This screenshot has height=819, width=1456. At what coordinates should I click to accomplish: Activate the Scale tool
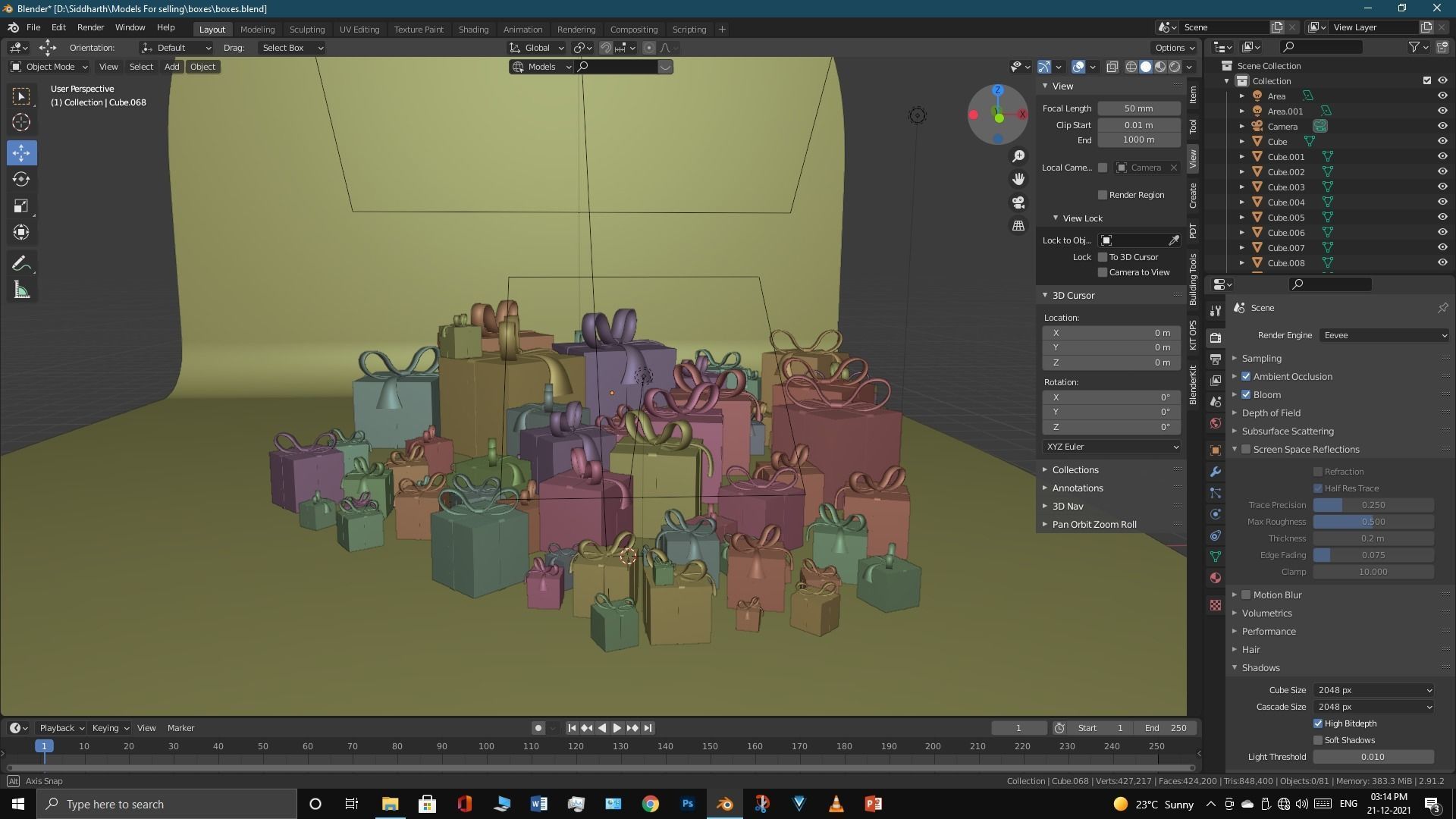21,206
